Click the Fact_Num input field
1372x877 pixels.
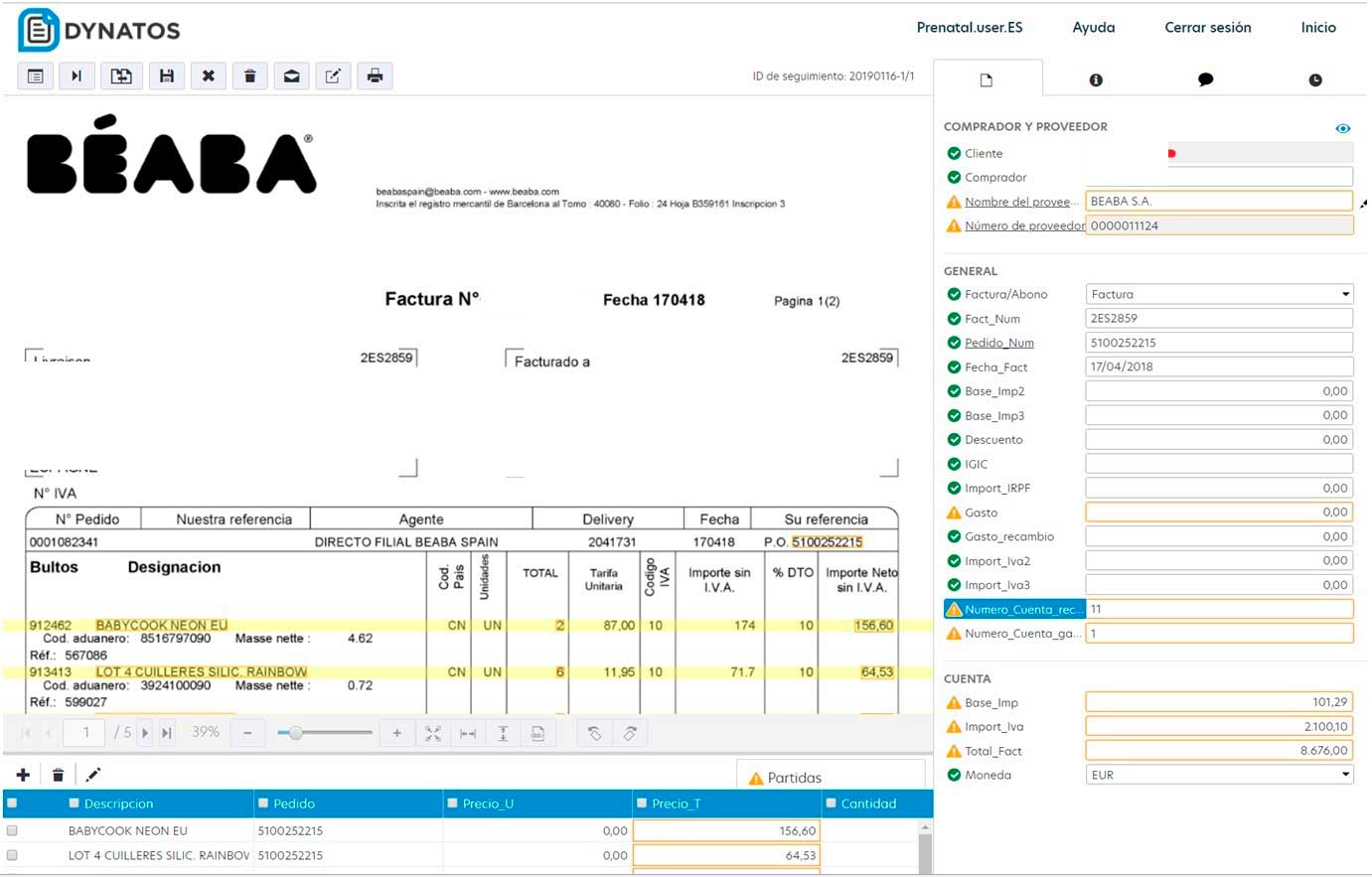point(1219,318)
